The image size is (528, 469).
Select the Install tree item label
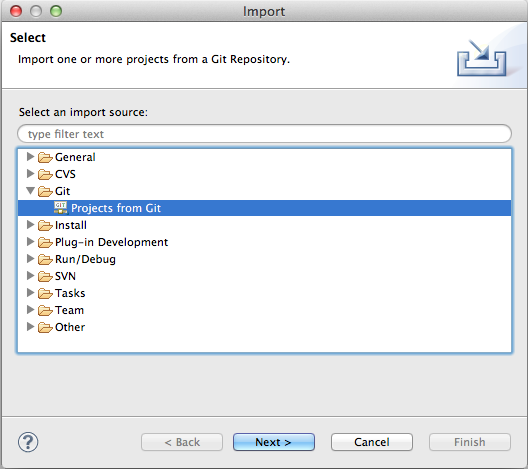tap(71, 225)
